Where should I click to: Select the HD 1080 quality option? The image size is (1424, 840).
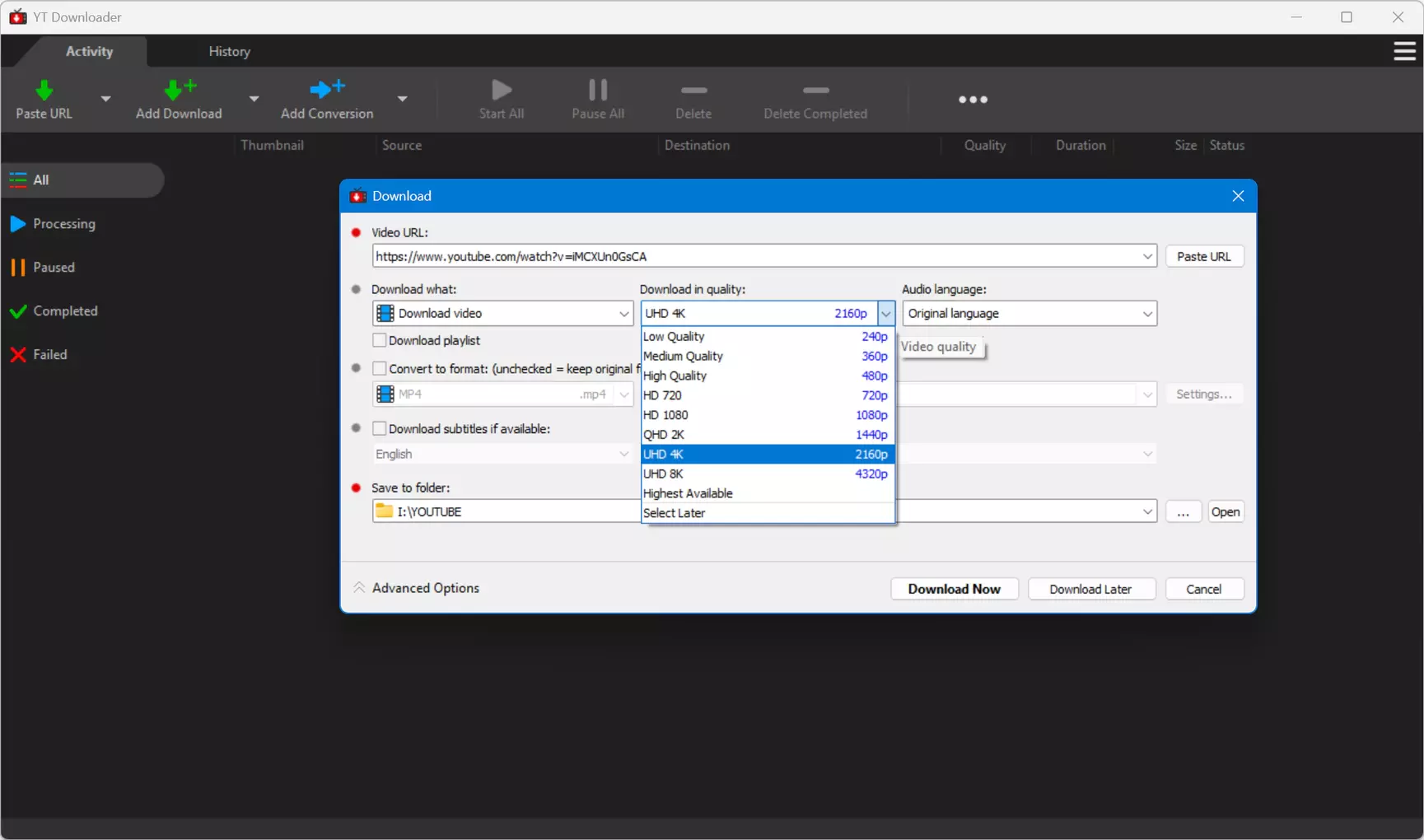[x=768, y=415]
